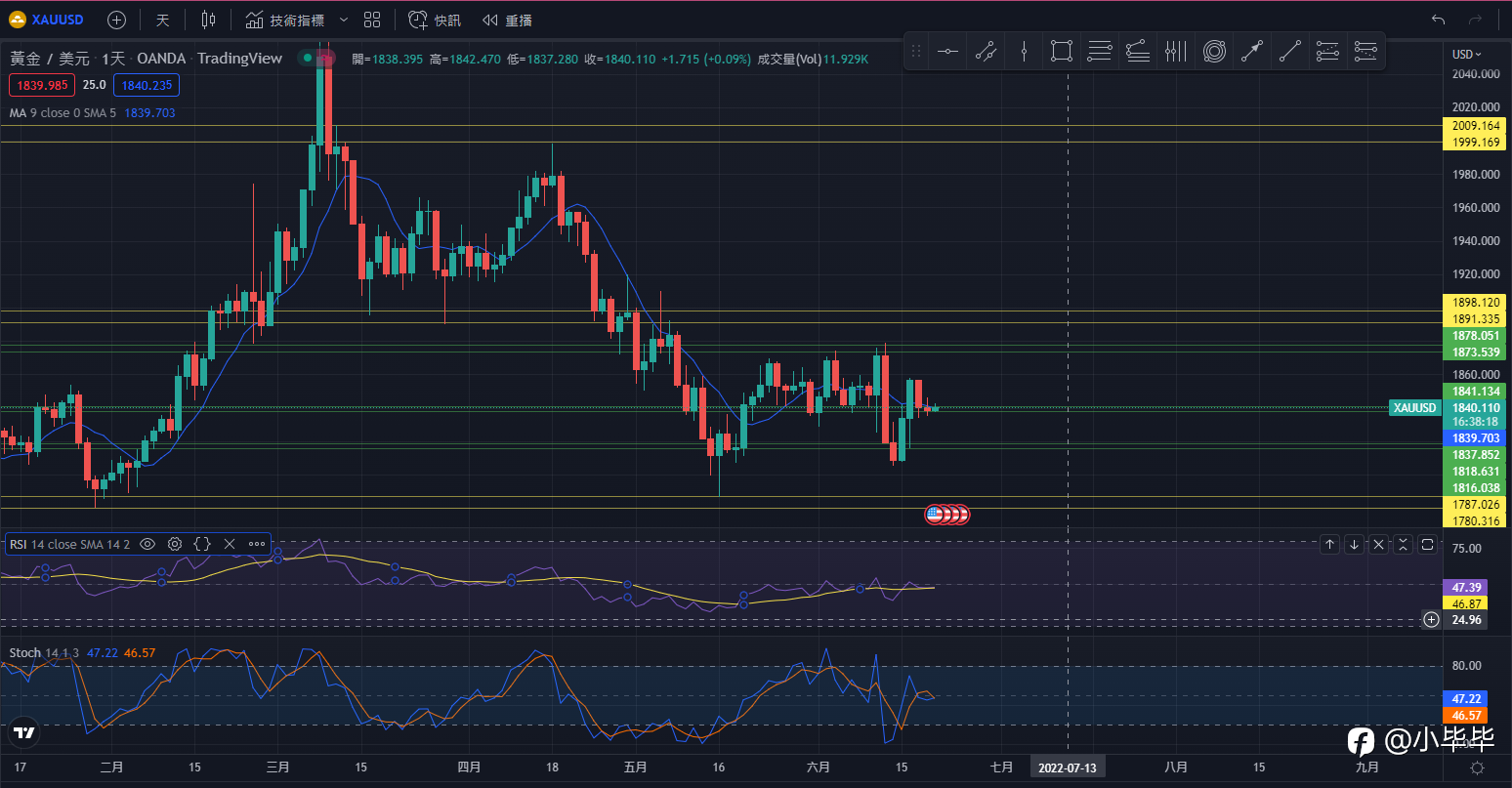
Task: Hide the RSI indicator with eye icon
Action: [x=147, y=544]
